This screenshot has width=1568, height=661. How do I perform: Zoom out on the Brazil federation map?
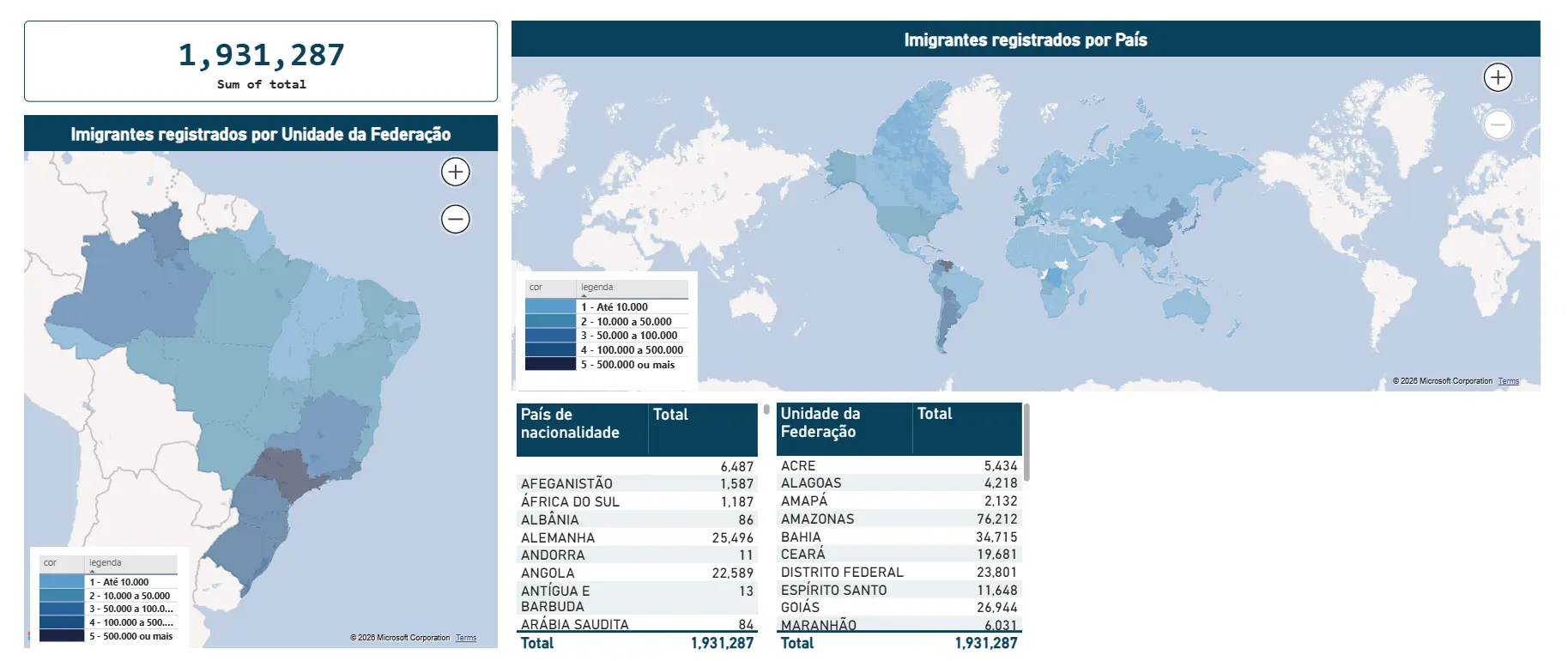coord(455,219)
